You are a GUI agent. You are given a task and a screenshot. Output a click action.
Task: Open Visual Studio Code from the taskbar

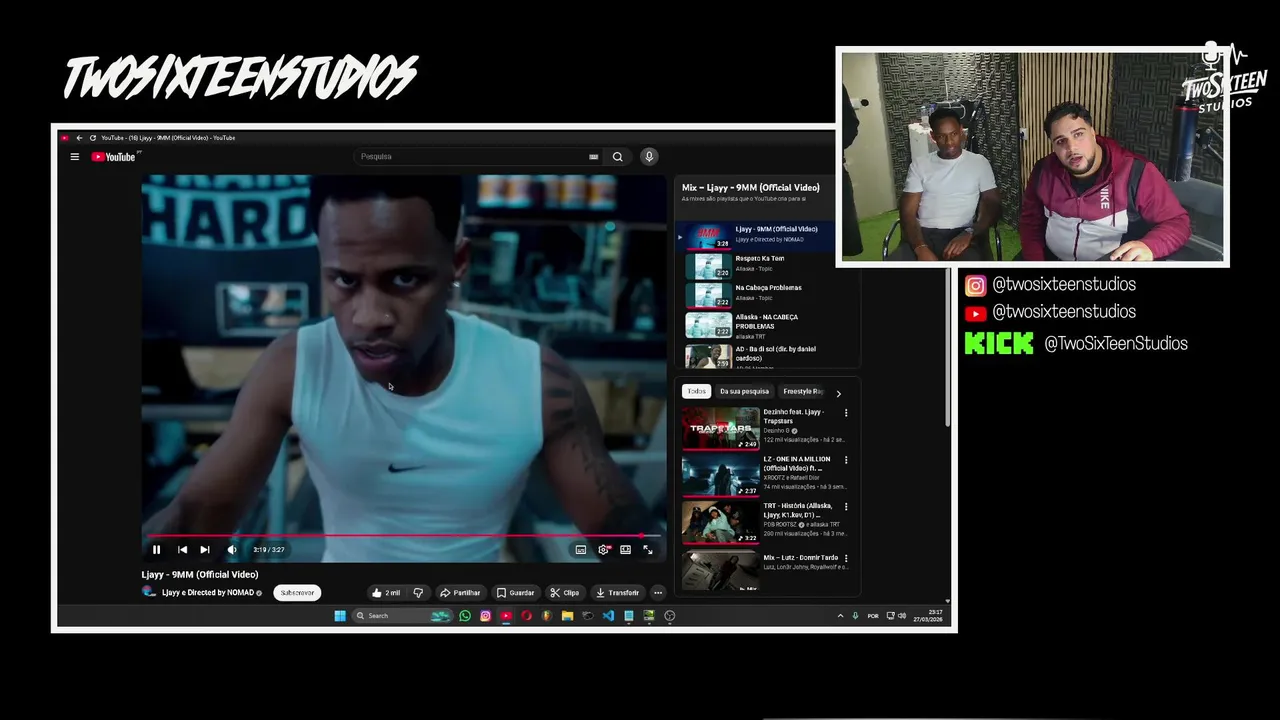pos(608,616)
